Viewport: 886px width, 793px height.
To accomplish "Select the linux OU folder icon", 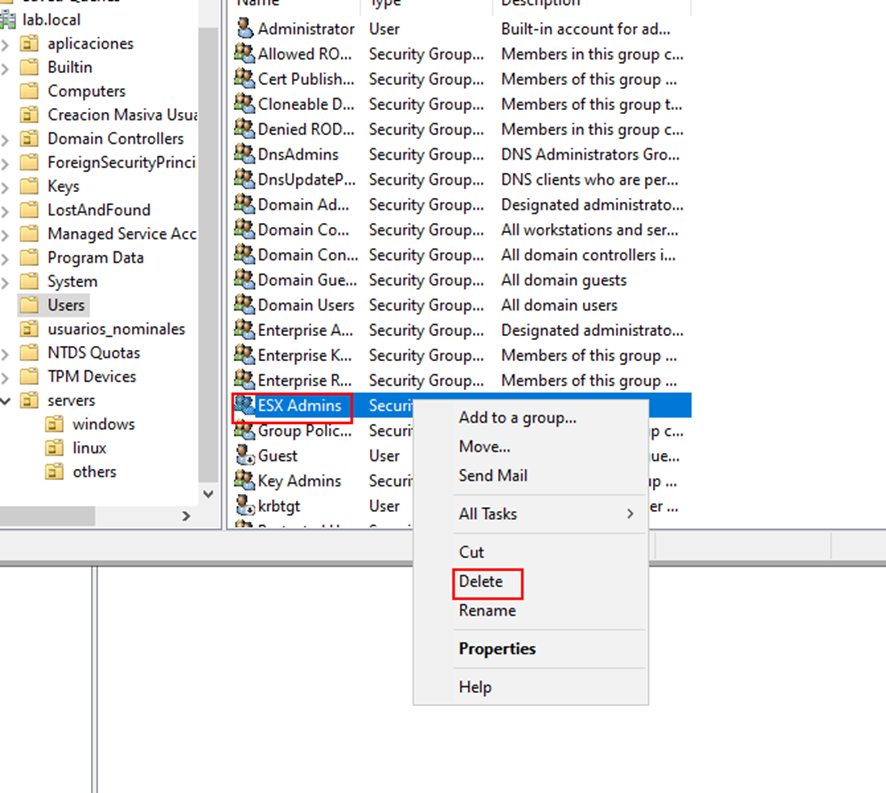I will point(54,448).
